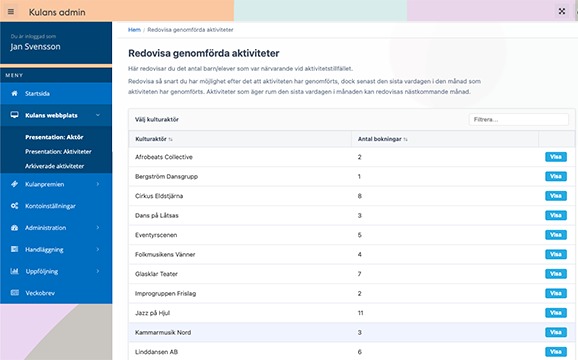Select Kammarmusik Nord row name

tap(163, 332)
